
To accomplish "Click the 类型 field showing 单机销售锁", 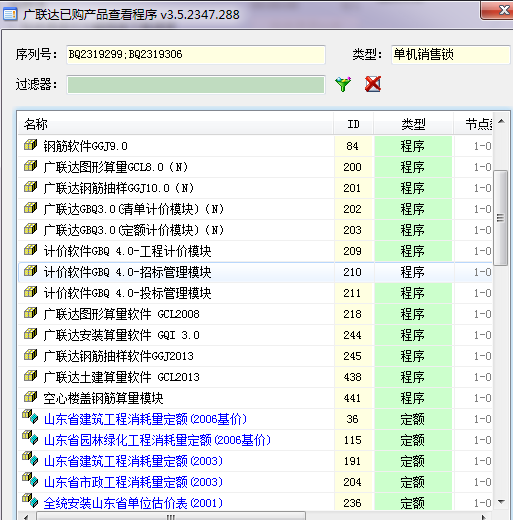I will (451, 54).
